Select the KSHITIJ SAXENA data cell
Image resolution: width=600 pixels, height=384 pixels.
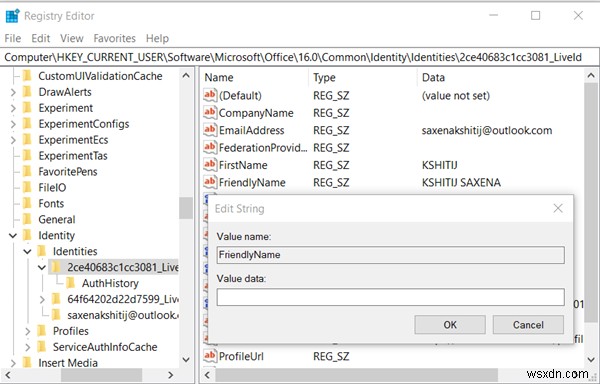coord(461,182)
